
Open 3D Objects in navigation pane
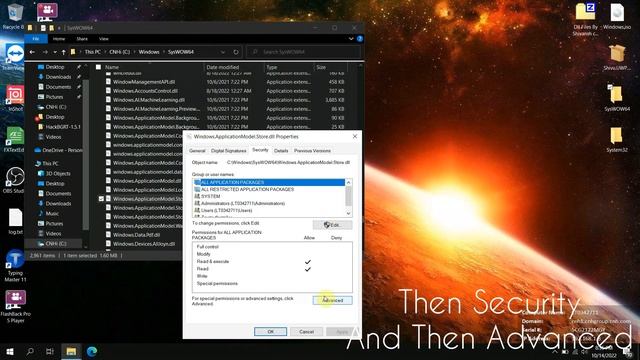pyautogui.click(x=58, y=173)
